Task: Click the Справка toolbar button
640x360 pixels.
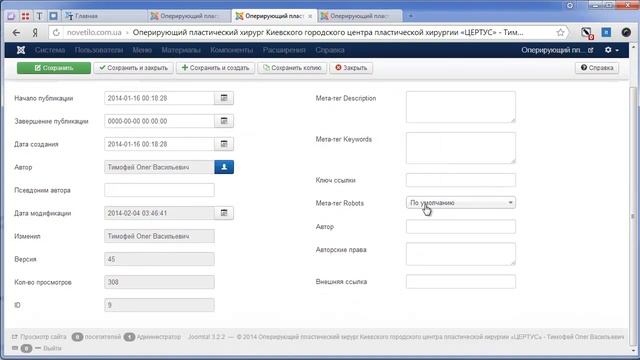Action: (597, 68)
